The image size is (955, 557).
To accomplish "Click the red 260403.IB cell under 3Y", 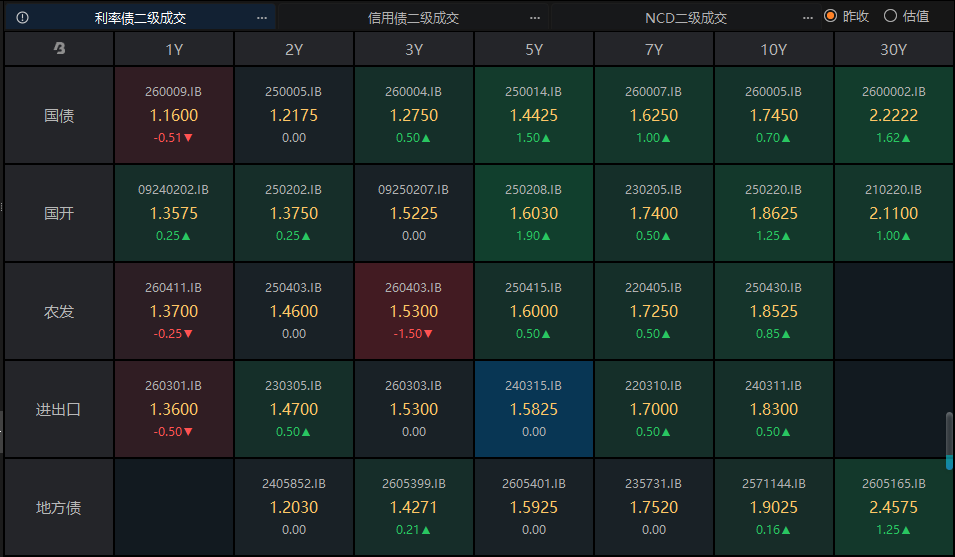I will pos(414,311).
